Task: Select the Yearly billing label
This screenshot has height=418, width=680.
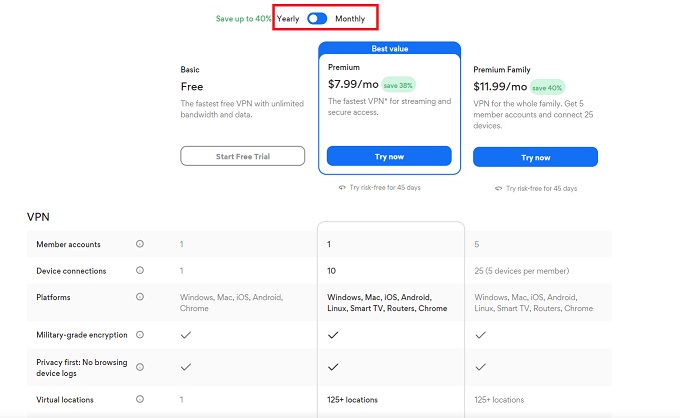Action: (289, 18)
